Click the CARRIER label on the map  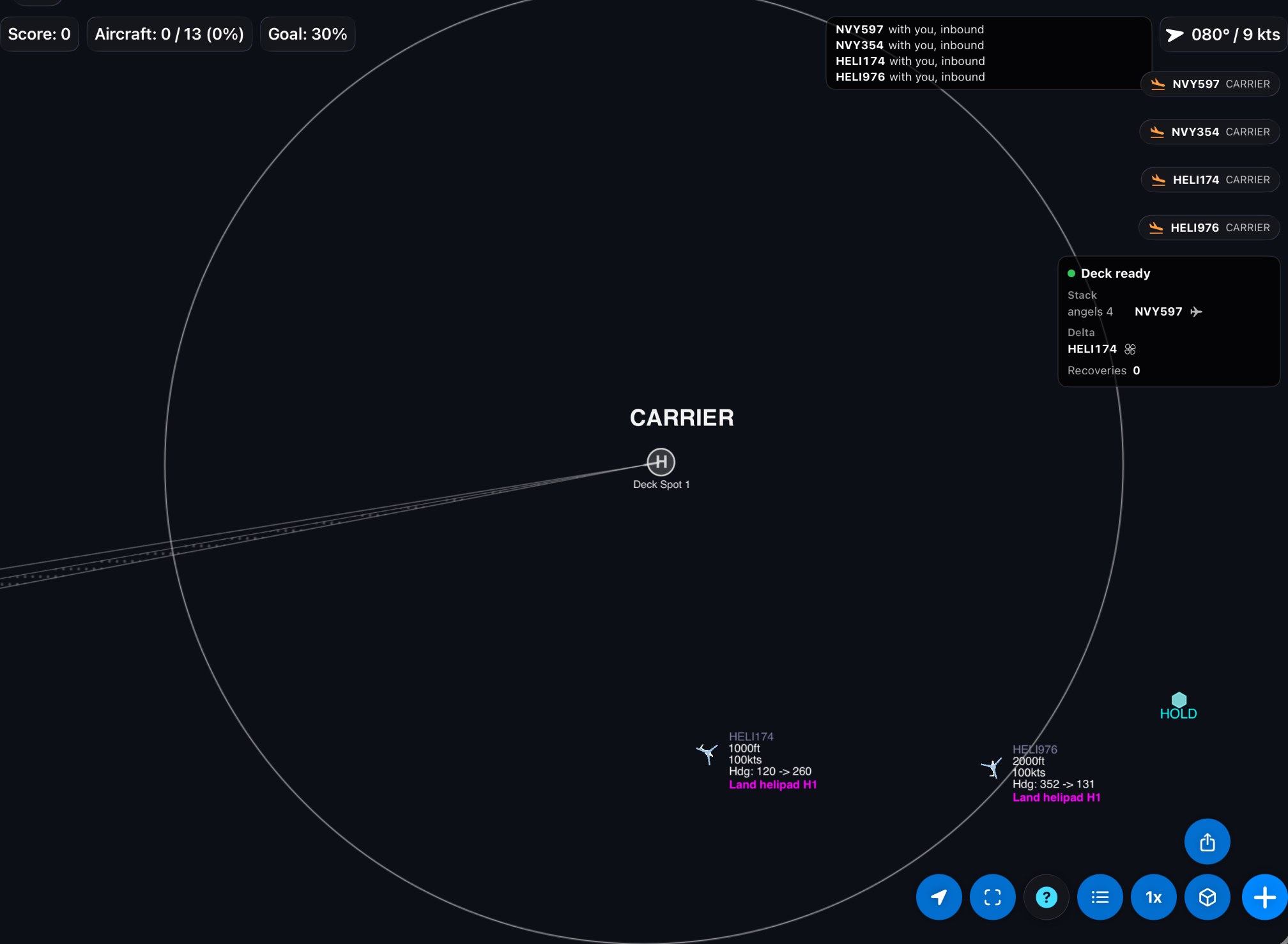click(682, 418)
